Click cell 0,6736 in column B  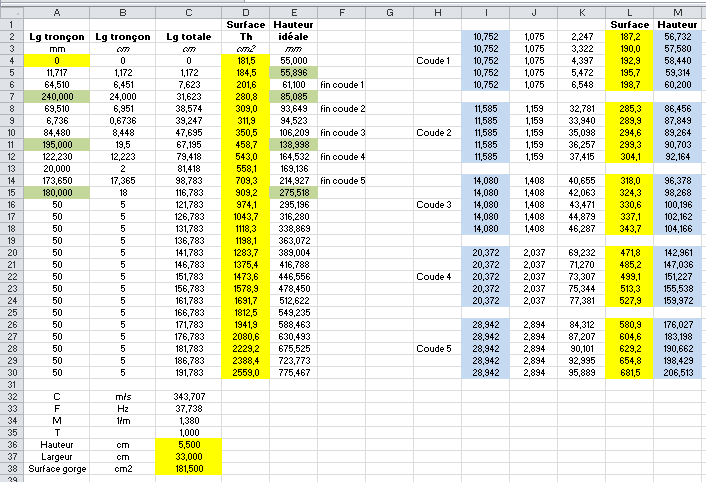tap(122, 121)
